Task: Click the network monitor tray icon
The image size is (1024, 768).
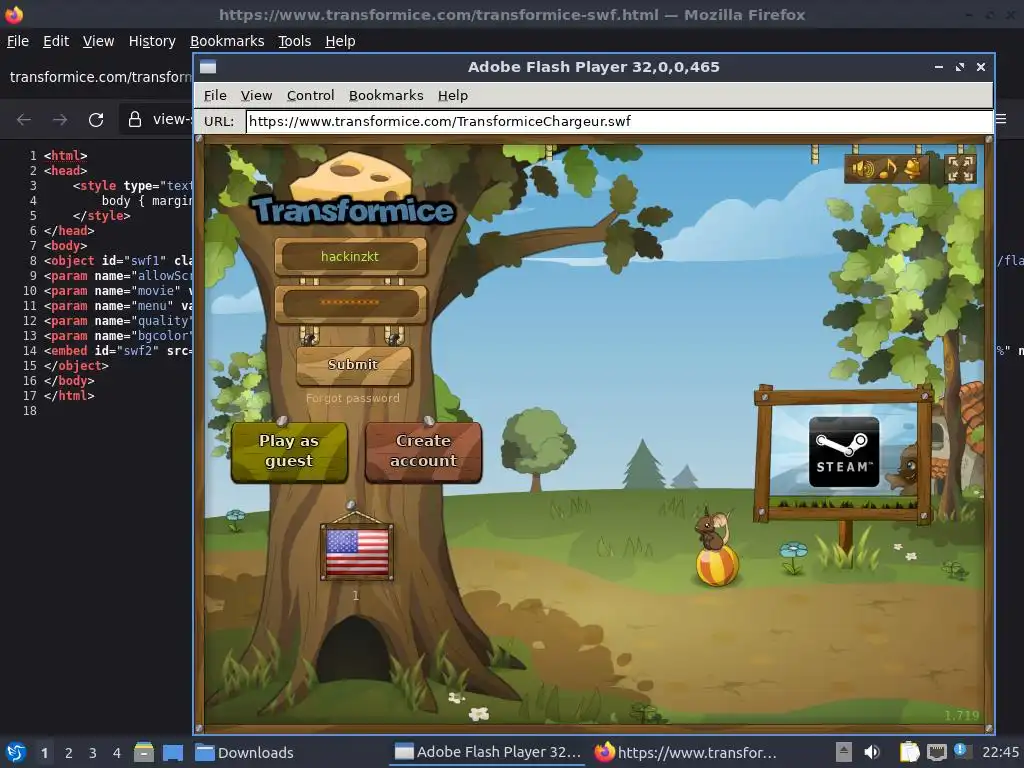Action: pos(936,752)
